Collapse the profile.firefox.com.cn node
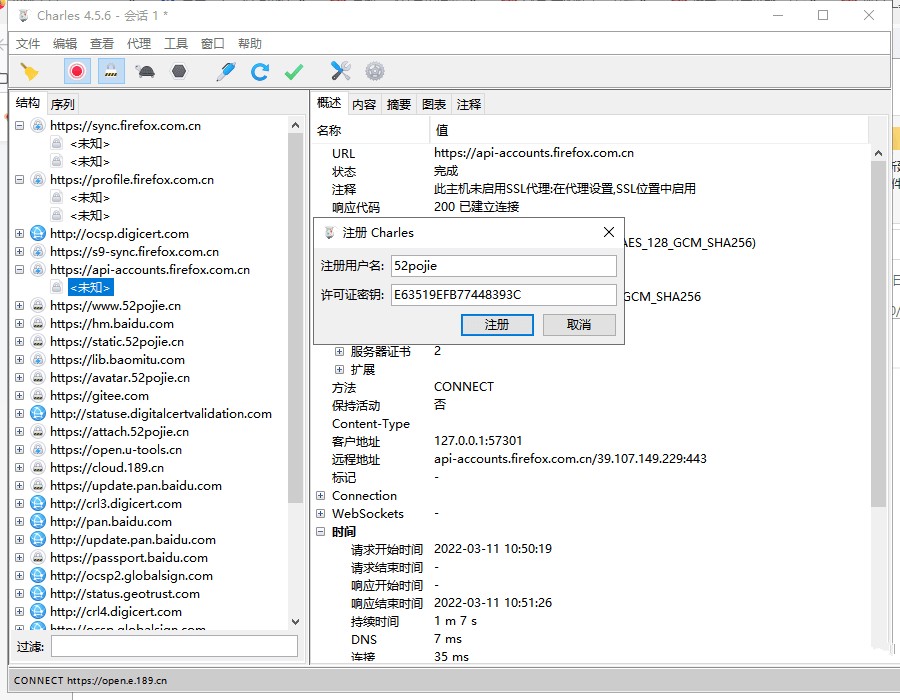The width and height of the screenshot is (900, 700). pyautogui.click(x=20, y=180)
